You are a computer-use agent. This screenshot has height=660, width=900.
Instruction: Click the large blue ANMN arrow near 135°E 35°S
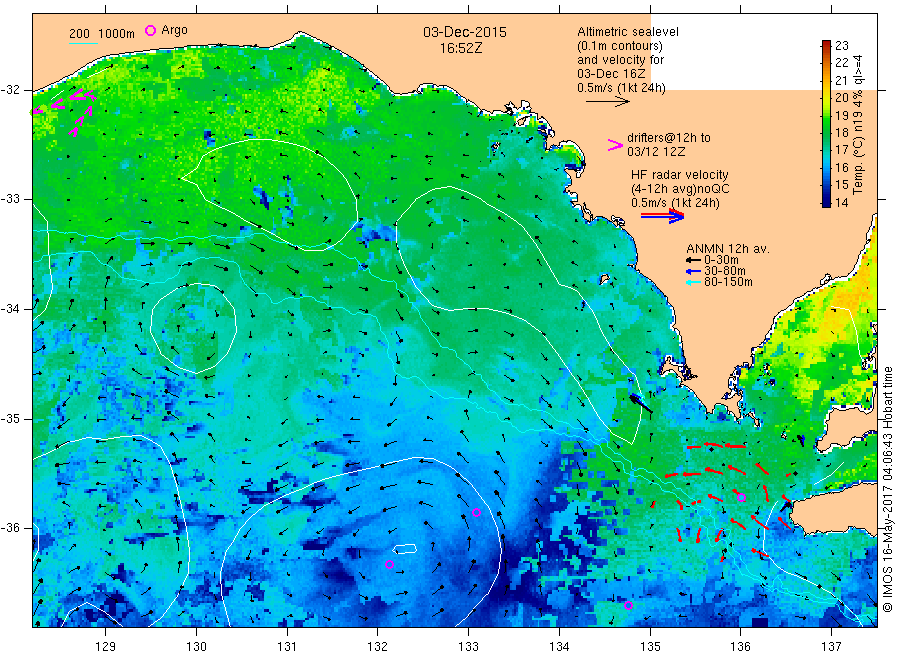pyautogui.click(x=641, y=403)
